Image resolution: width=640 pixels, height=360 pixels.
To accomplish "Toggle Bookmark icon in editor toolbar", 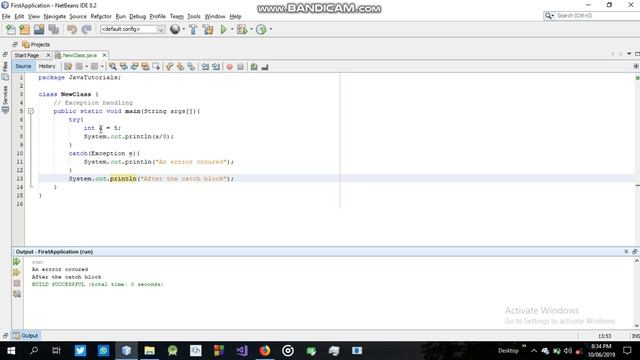I will point(191,67).
